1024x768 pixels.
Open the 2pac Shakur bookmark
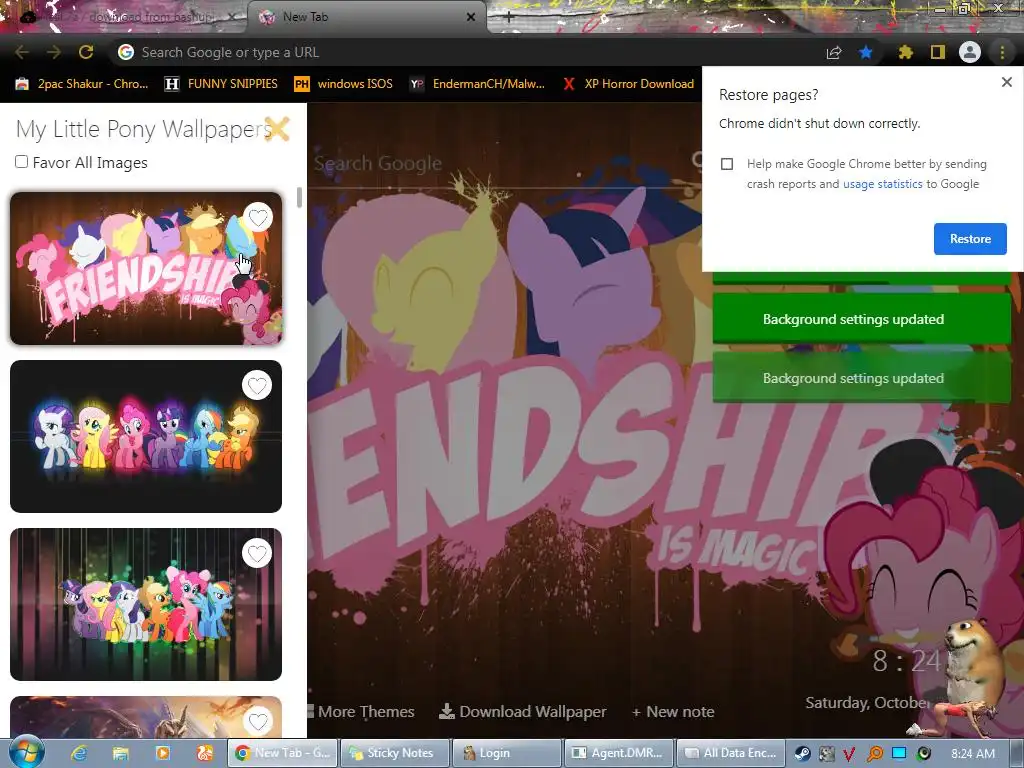pyautogui.click(x=83, y=84)
